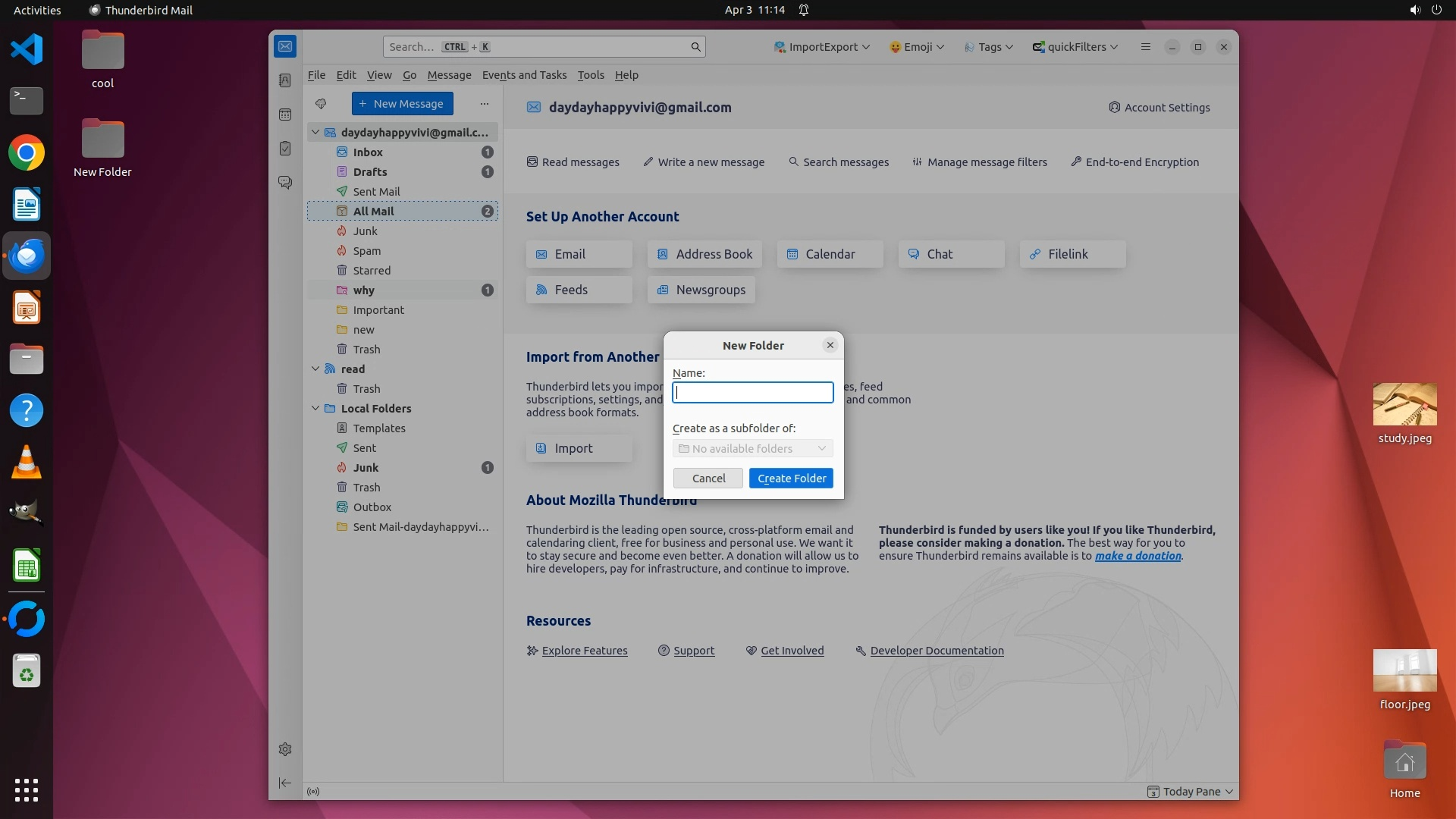Viewport: 1456px width, 819px height.
Task: Open the Chat space icon
Action: tap(285, 183)
